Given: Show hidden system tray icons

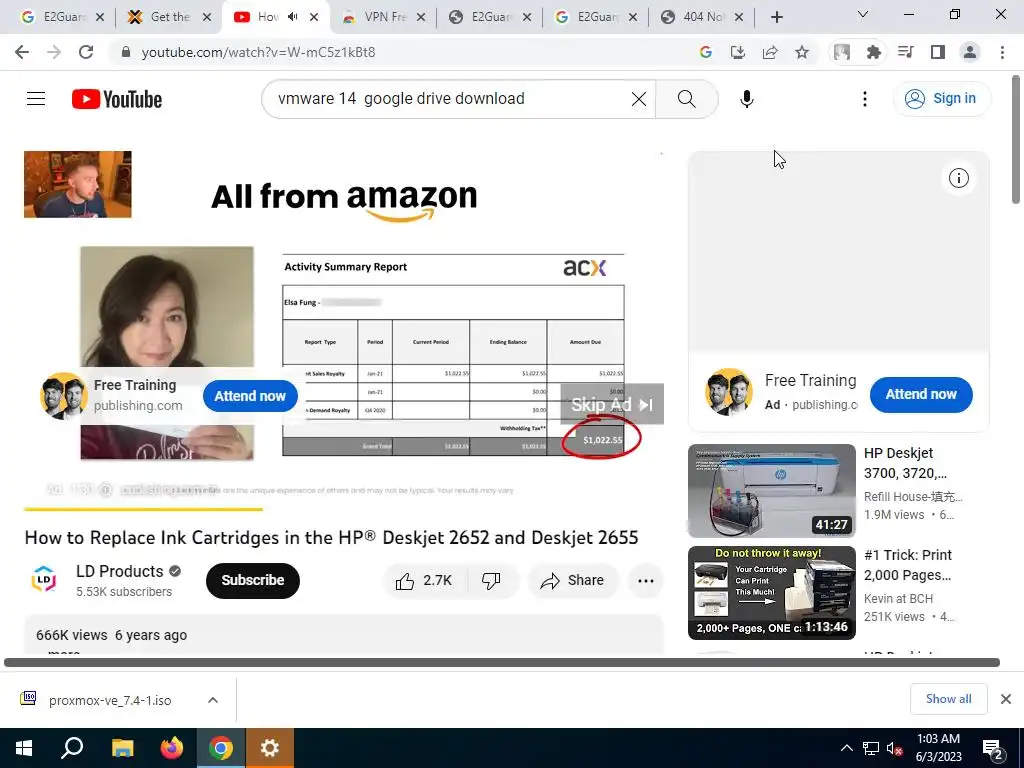Looking at the screenshot, I should click(846, 748).
